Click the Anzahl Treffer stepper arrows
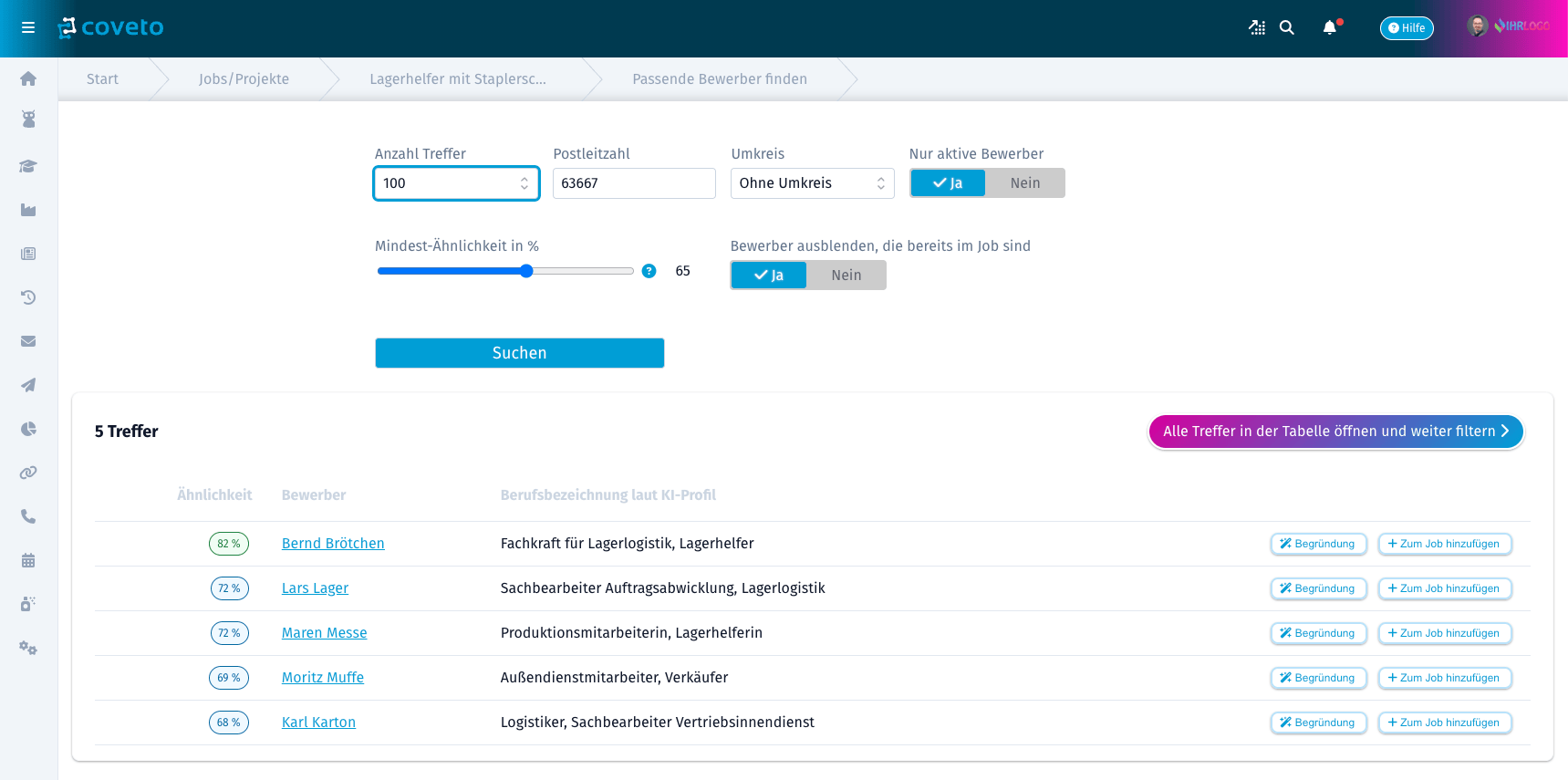 pos(524,183)
